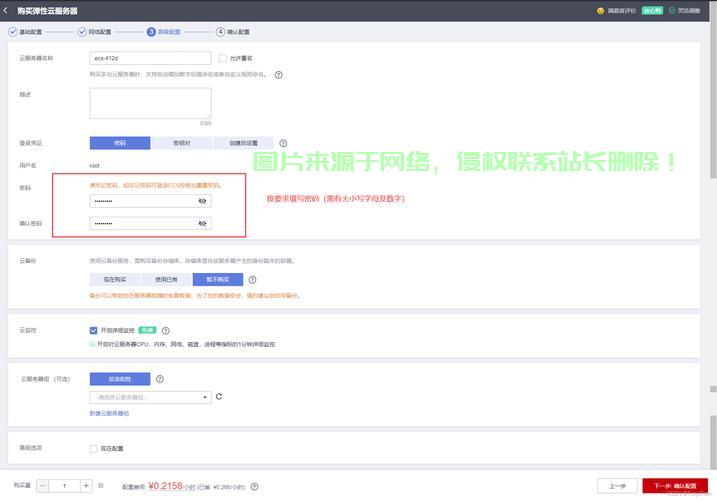Enable the allow duplicate name checkbox
This screenshot has height=500, width=717.
222,58
